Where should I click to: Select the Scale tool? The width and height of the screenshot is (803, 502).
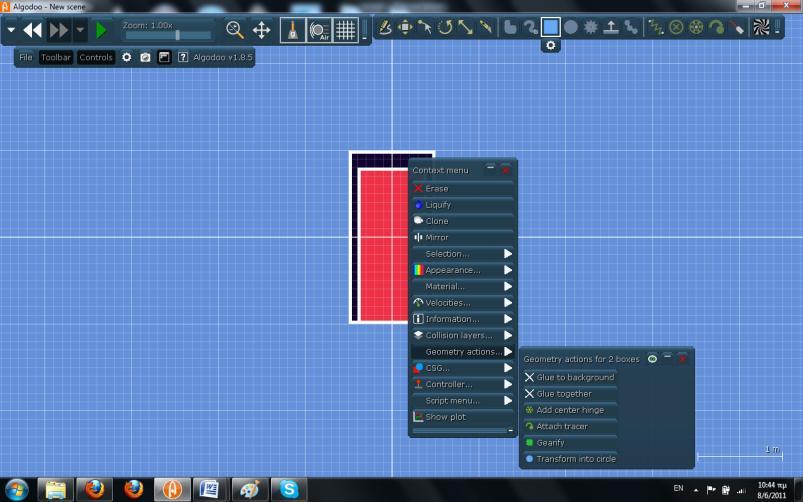coord(465,27)
